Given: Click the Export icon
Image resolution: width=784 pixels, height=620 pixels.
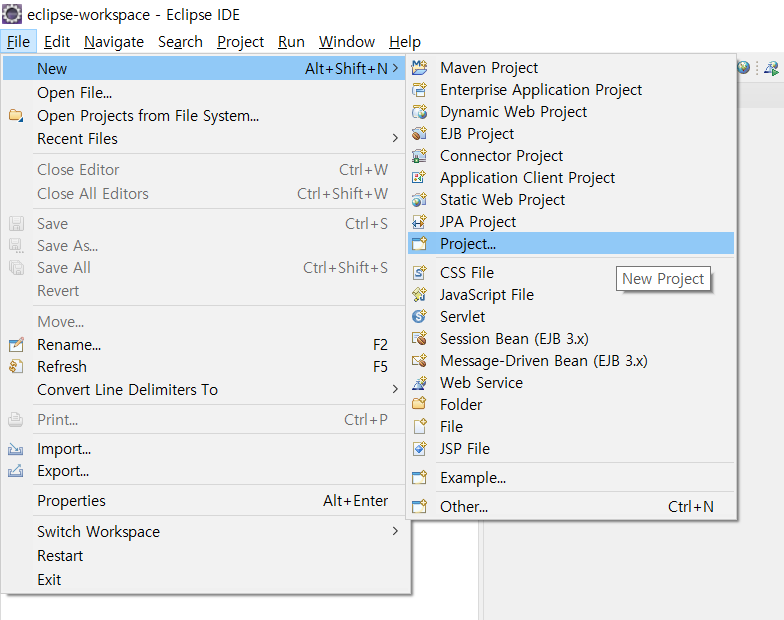Looking at the screenshot, I should tap(16, 471).
